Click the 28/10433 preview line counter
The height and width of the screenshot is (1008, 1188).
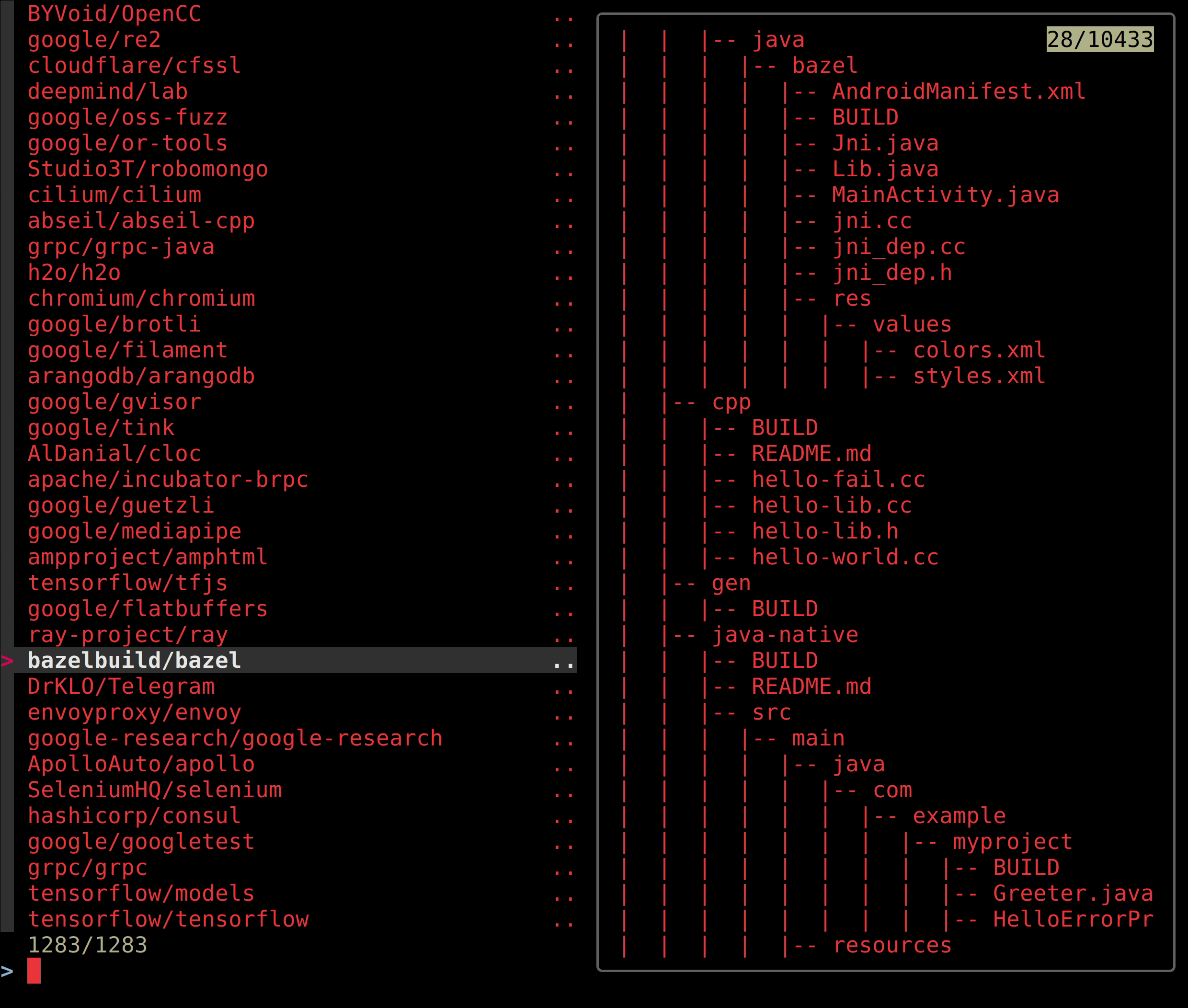pyautogui.click(x=1099, y=39)
